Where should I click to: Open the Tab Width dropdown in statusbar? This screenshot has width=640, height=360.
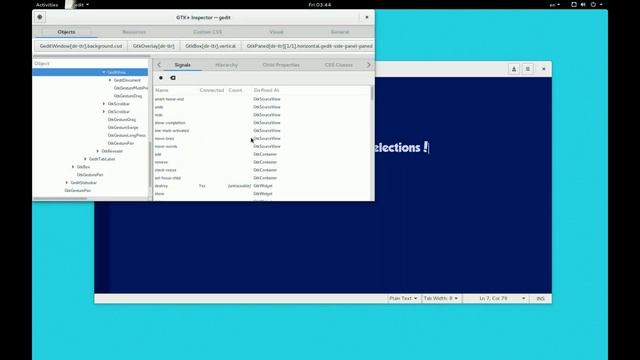coord(440,298)
